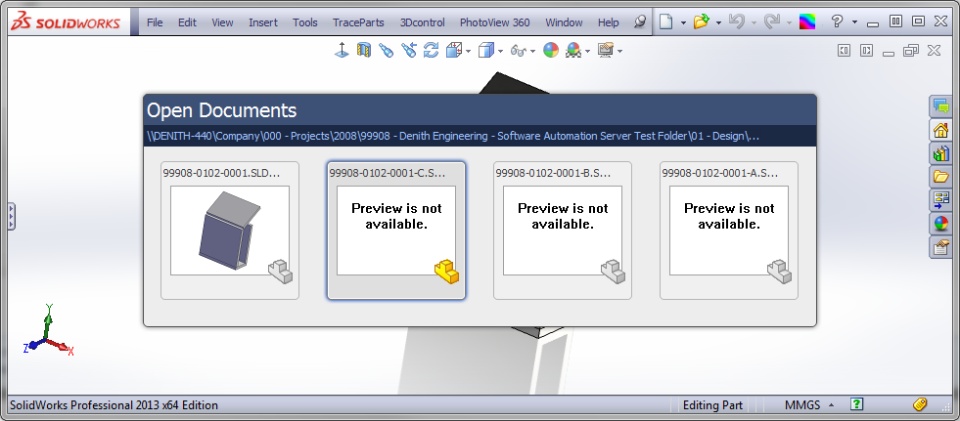Click the Display Style shaded cube icon

[486, 50]
